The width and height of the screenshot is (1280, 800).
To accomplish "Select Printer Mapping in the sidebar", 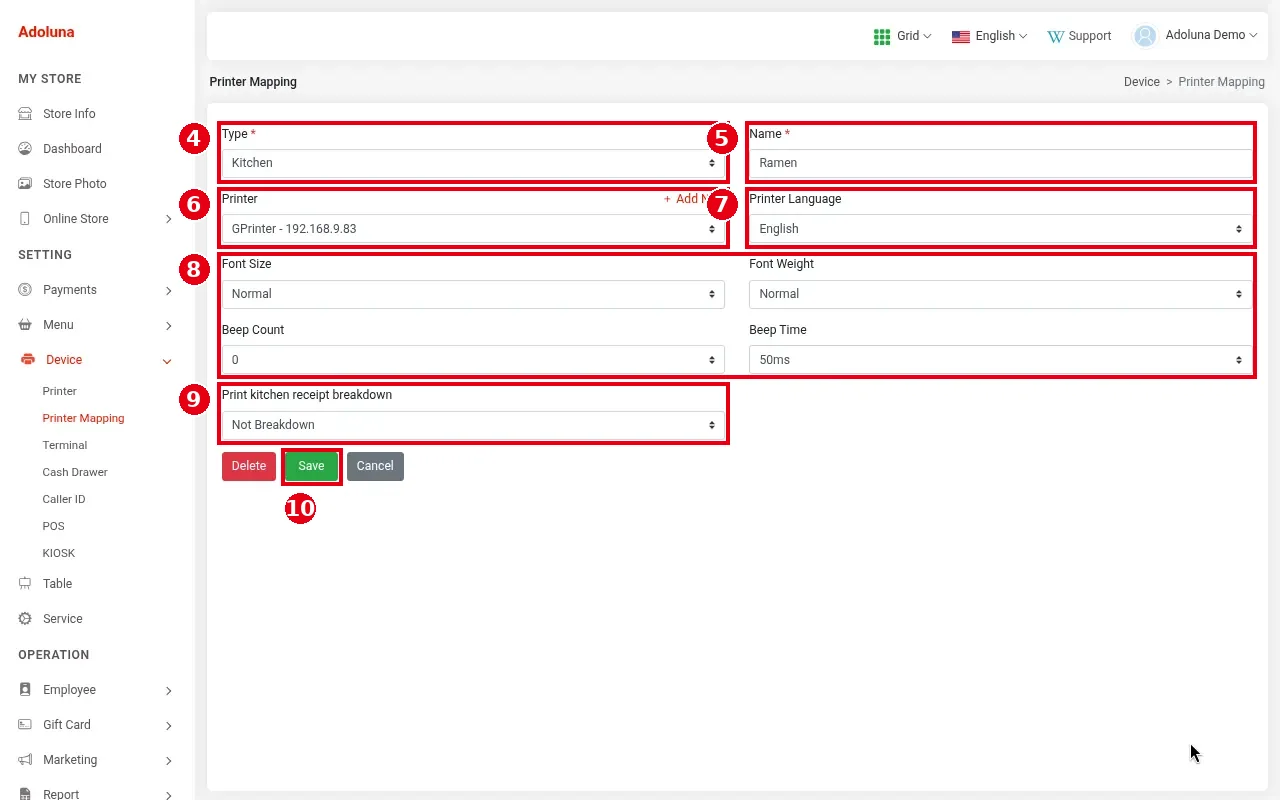I will point(84,418).
